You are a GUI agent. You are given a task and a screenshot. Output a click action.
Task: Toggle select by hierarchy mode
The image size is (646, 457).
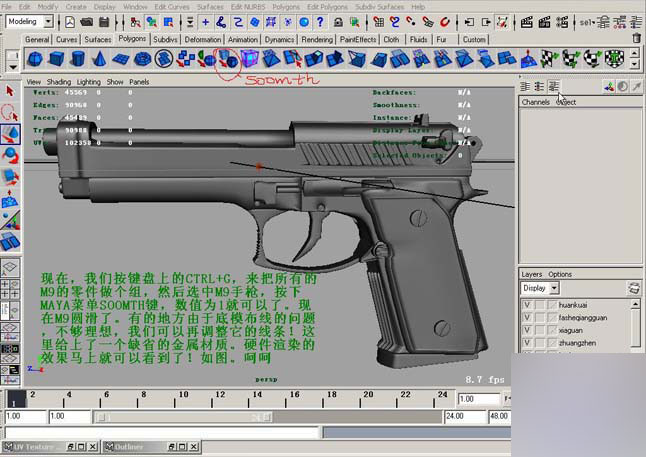pyautogui.click(x=135, y=22)
